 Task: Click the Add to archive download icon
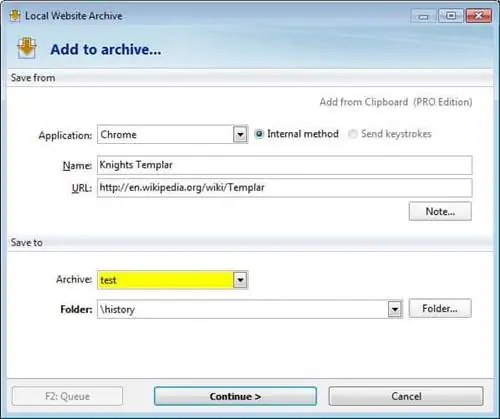pos(27,48)
